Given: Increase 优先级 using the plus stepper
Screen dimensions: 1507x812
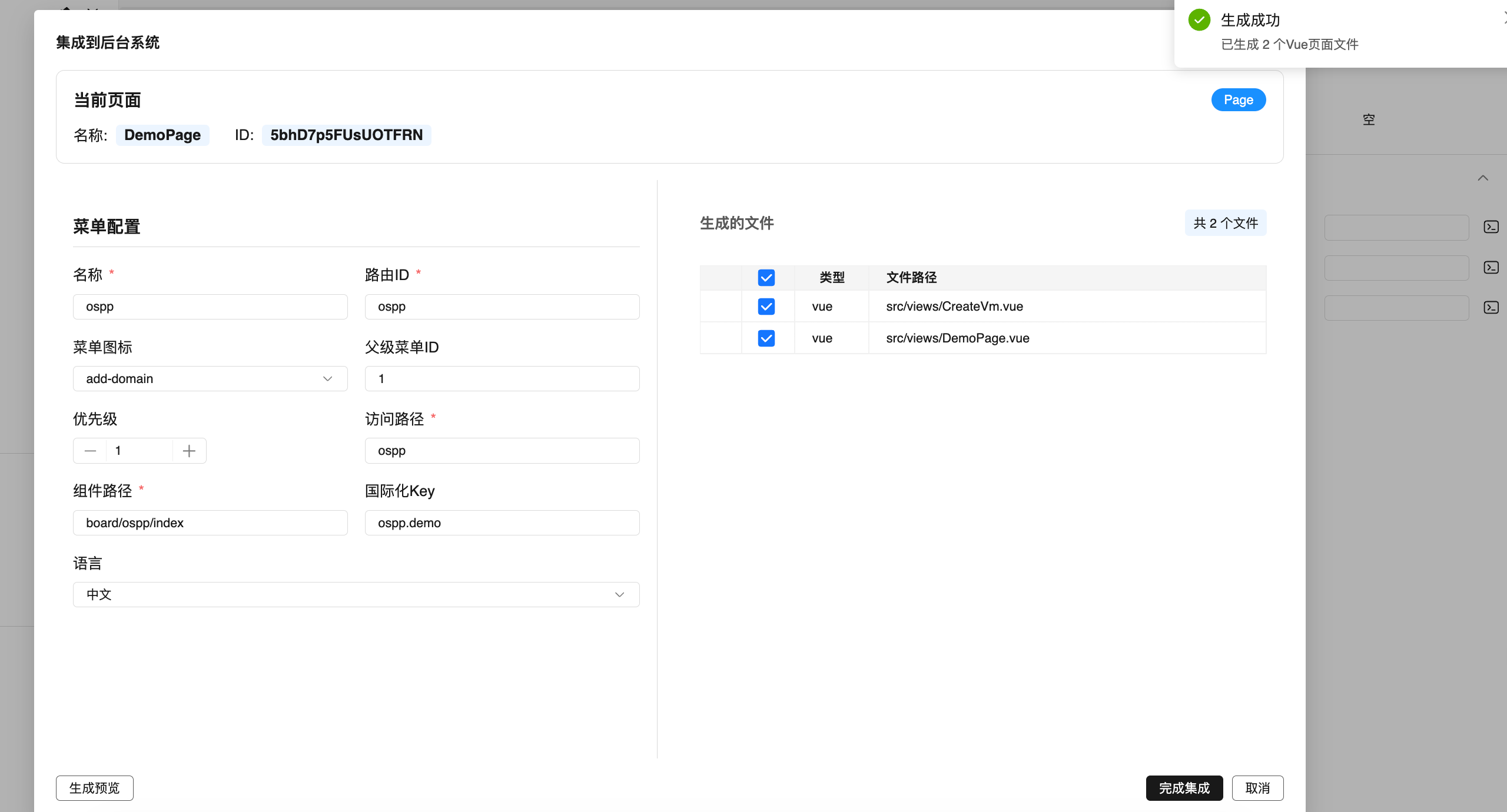Looking at the screenshot, I should coord(188,450).
